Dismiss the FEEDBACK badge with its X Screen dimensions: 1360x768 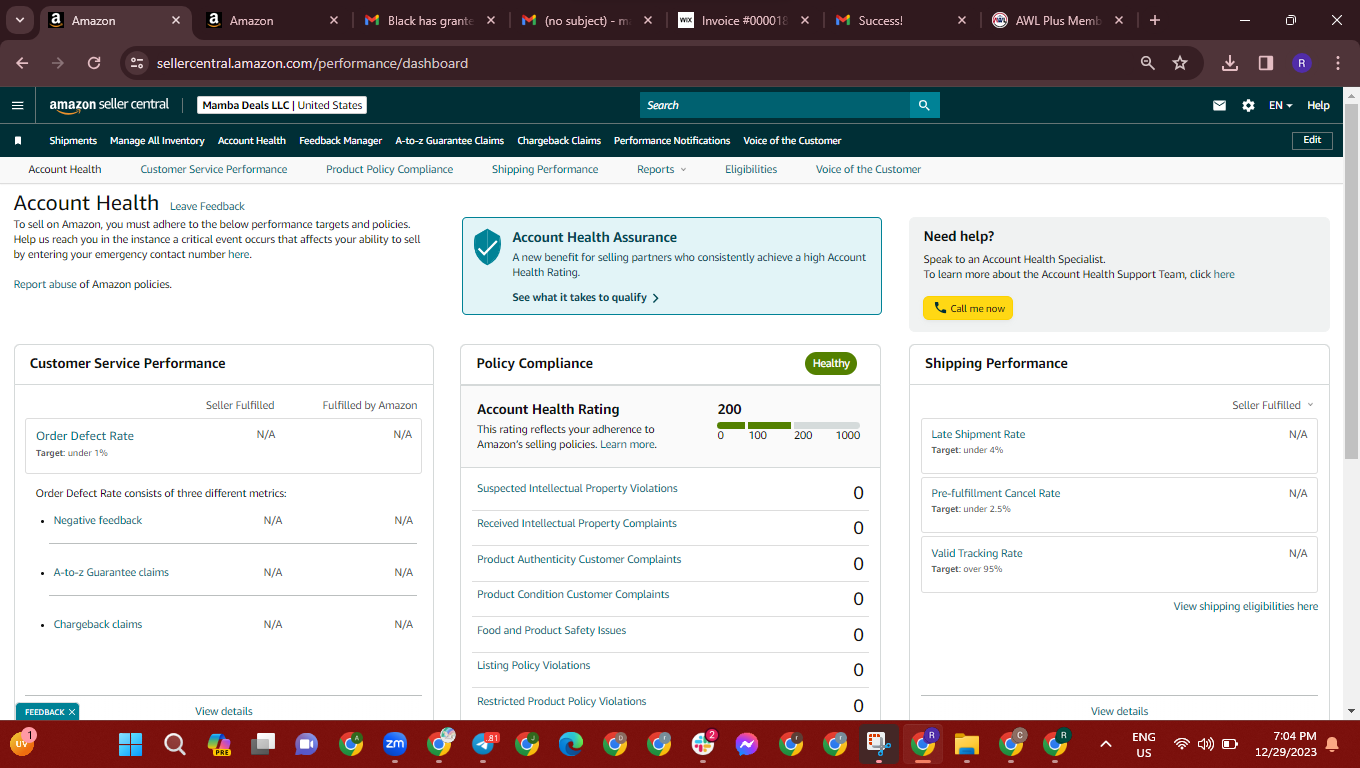[72, 712]
